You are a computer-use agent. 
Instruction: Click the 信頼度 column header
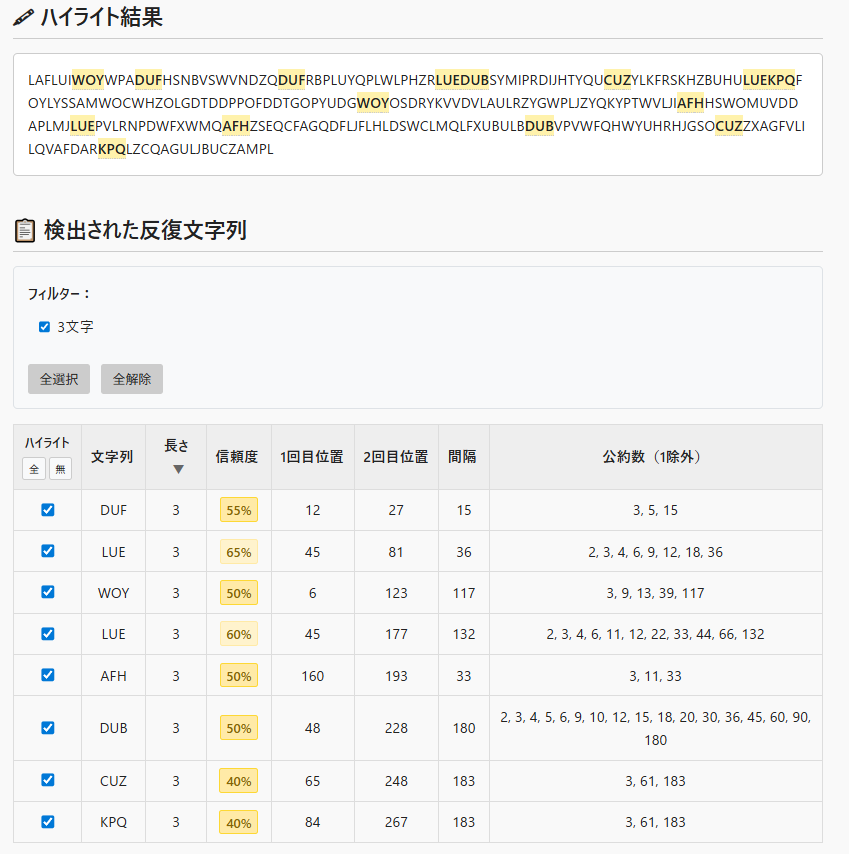[237, 457]
